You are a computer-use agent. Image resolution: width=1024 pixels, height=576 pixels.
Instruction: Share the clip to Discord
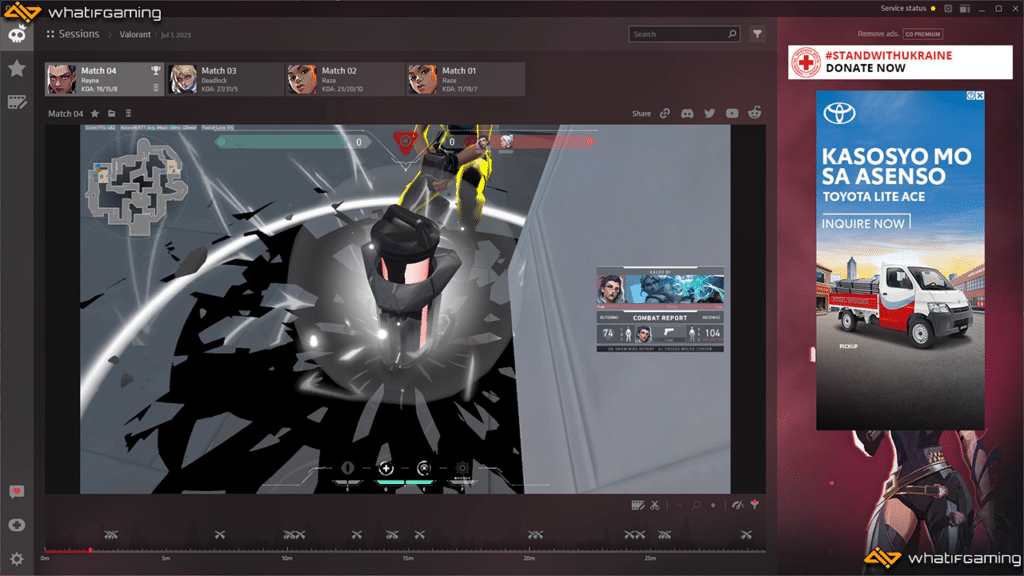(x=687, y=113)
